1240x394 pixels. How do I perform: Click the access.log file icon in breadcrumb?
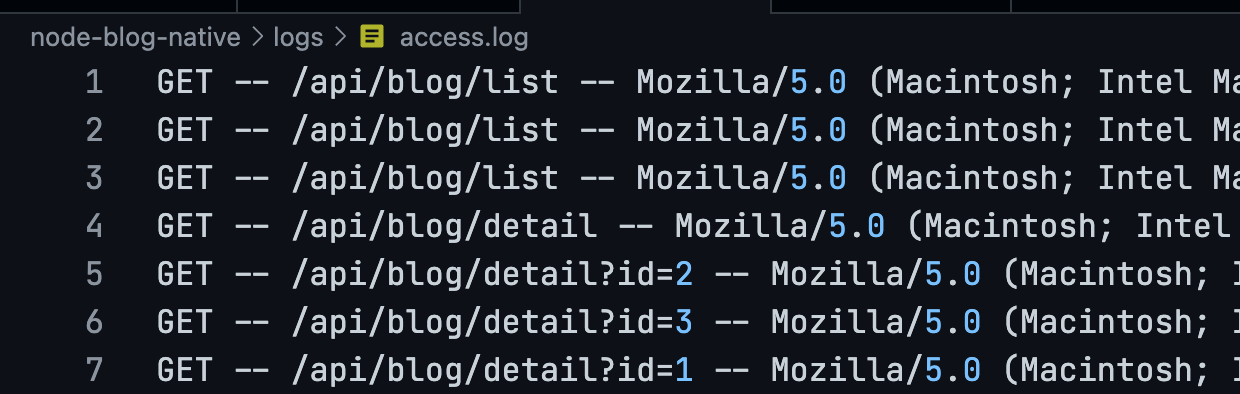pos(372,38)
